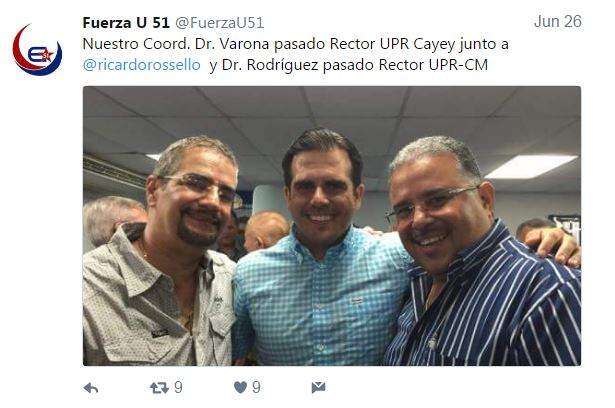Open the direct message envelope icon
Screen dimensions: 615x408
tap(318, 388)
